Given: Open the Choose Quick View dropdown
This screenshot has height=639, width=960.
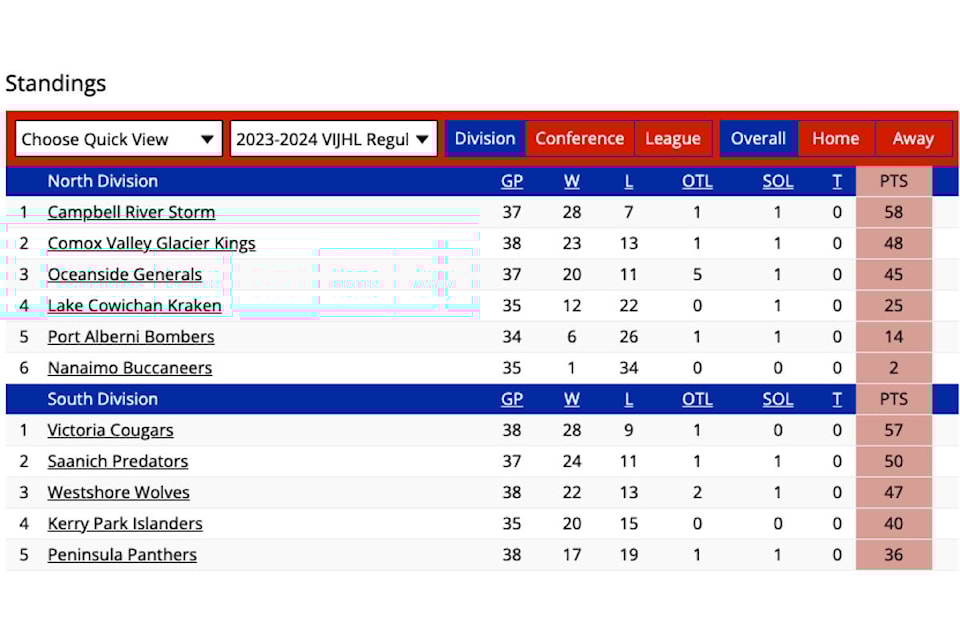Looking at the screenshot, I should point(119,139).
